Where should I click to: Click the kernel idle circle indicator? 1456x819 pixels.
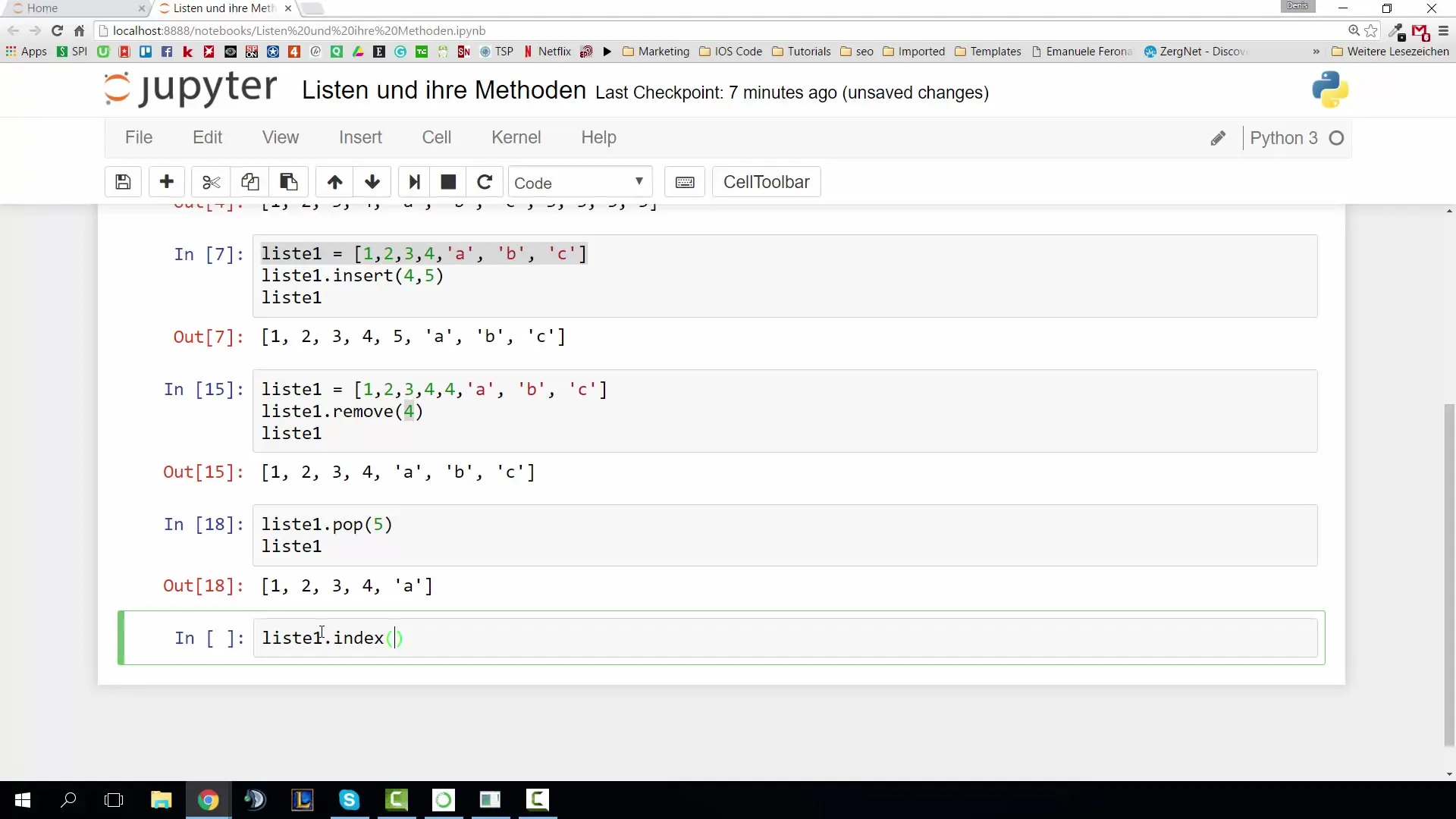pyautogui.click(x=1337, y=138)
